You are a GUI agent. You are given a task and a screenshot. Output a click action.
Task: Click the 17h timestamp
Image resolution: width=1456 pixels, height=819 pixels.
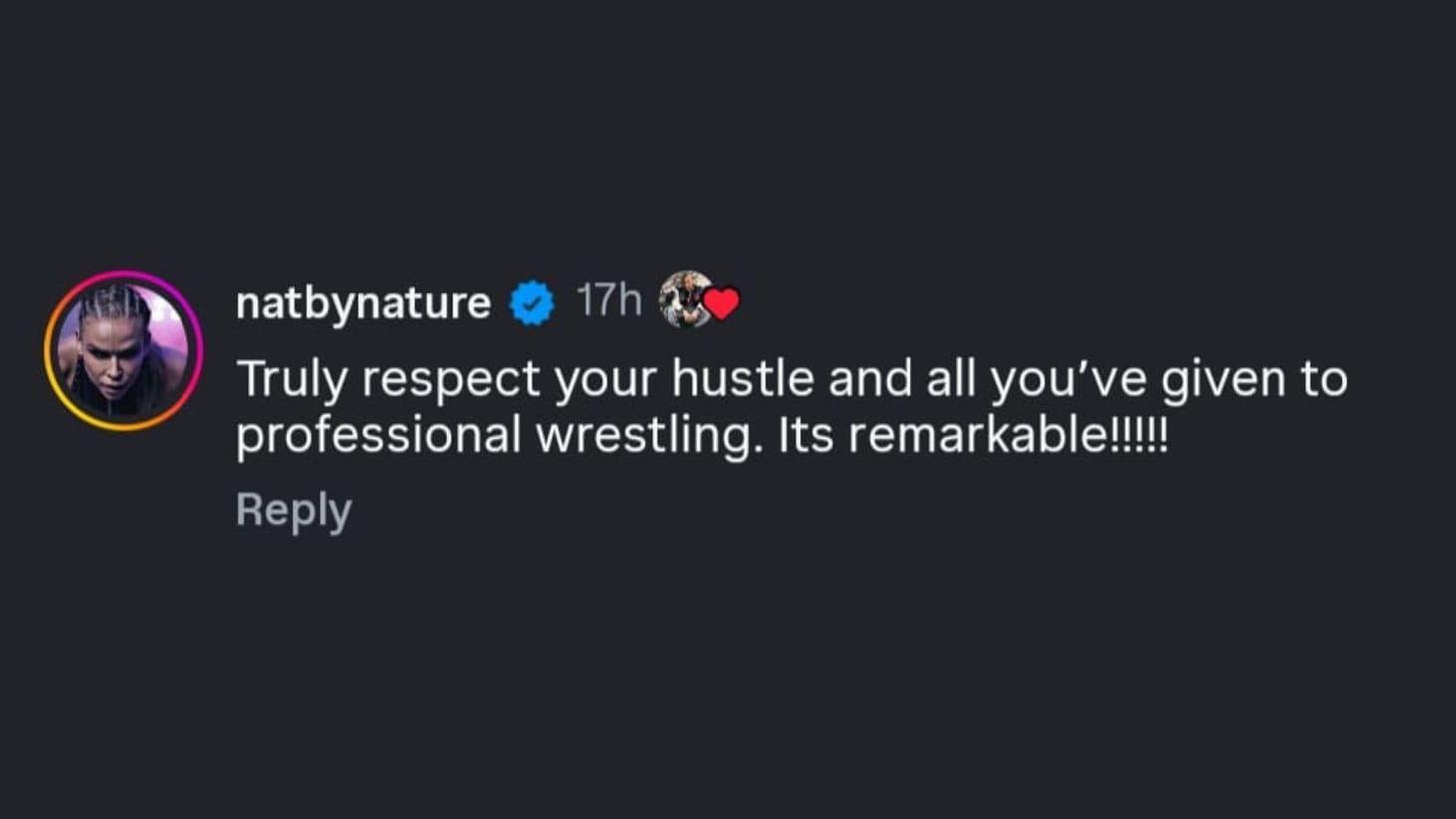click(609, 299)
